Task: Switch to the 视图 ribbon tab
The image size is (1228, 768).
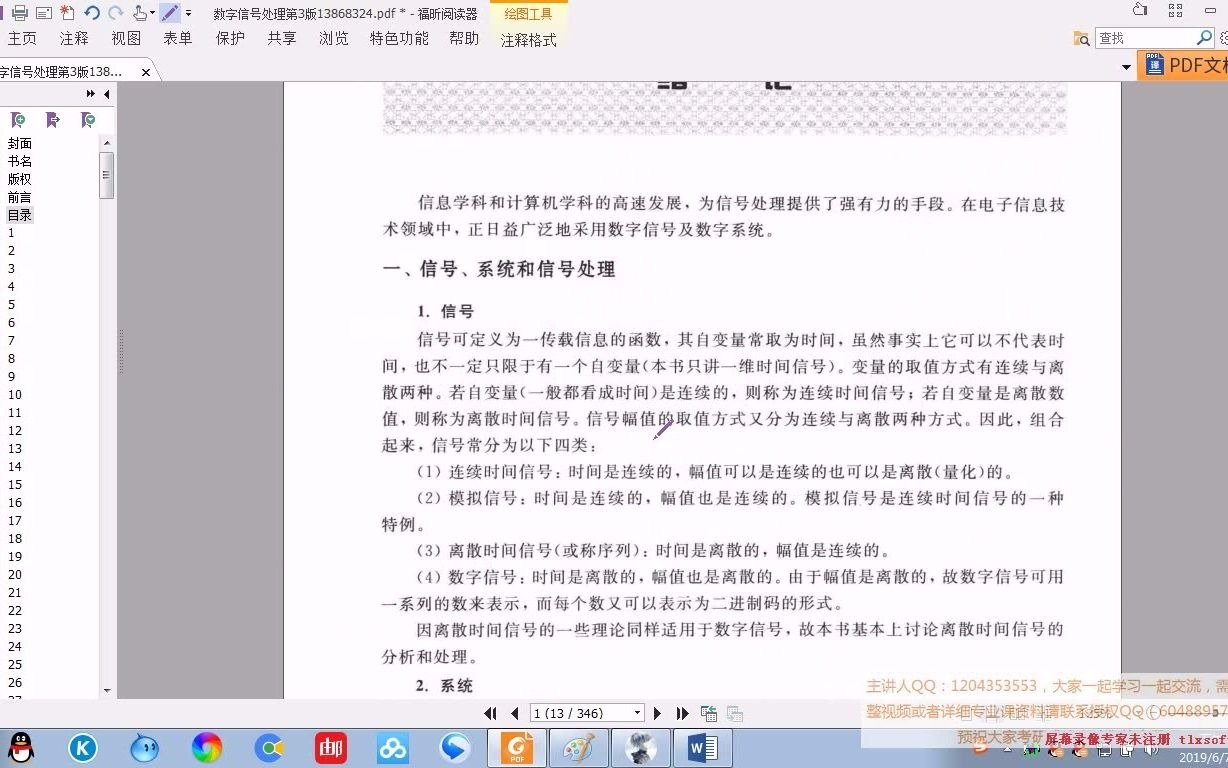Action: tap(125, 38)
